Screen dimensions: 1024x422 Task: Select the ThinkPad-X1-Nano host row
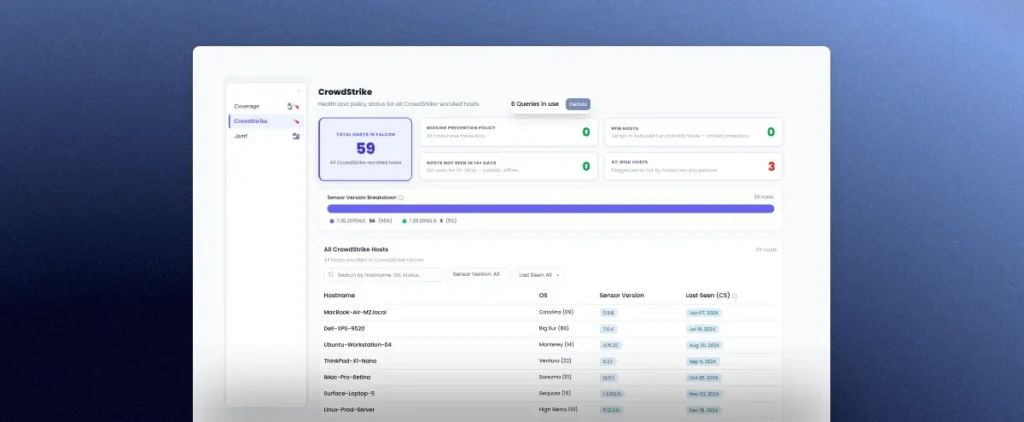[x=551, y=361]
